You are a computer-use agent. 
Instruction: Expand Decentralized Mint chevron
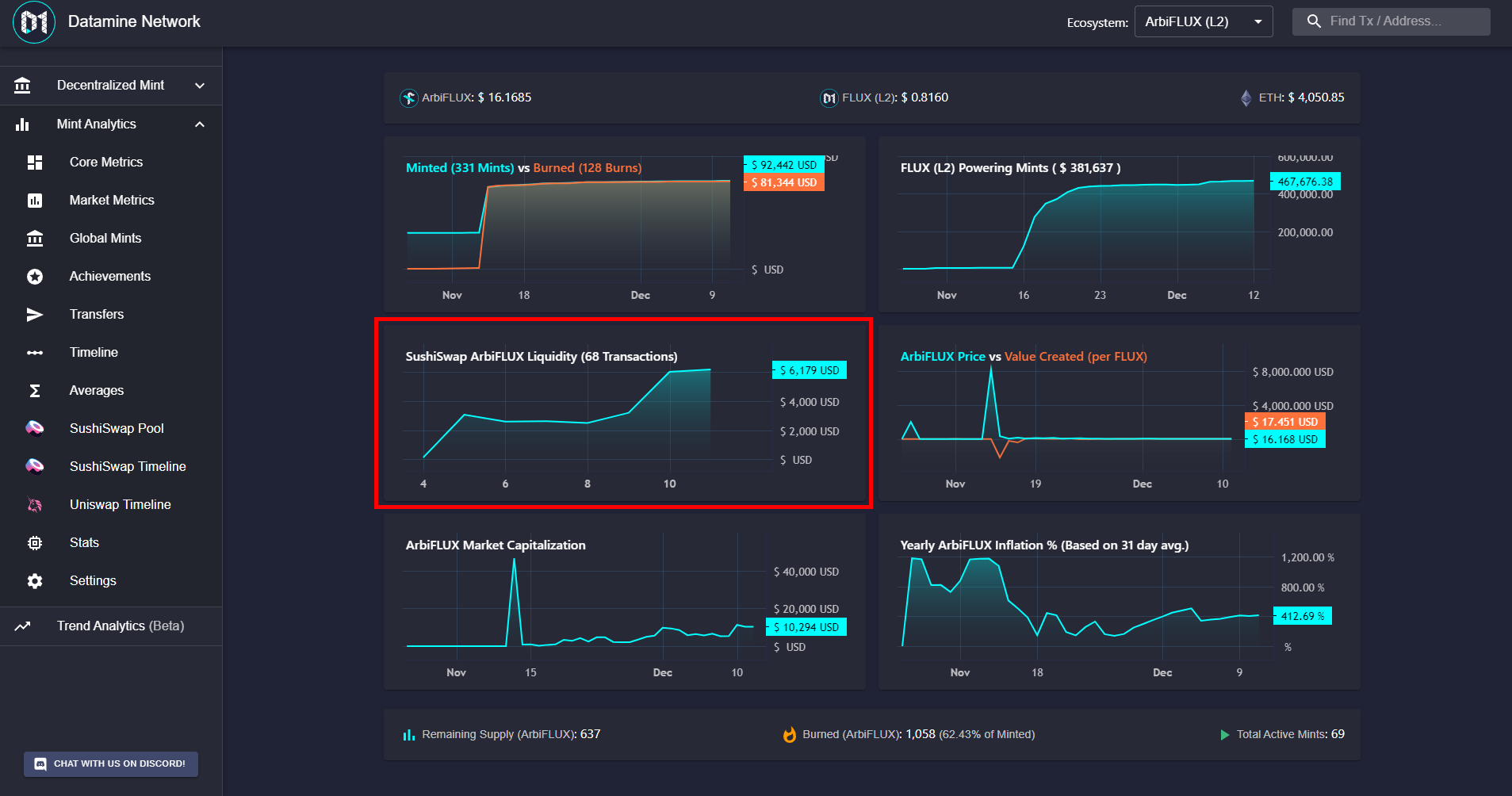[200, 86]
